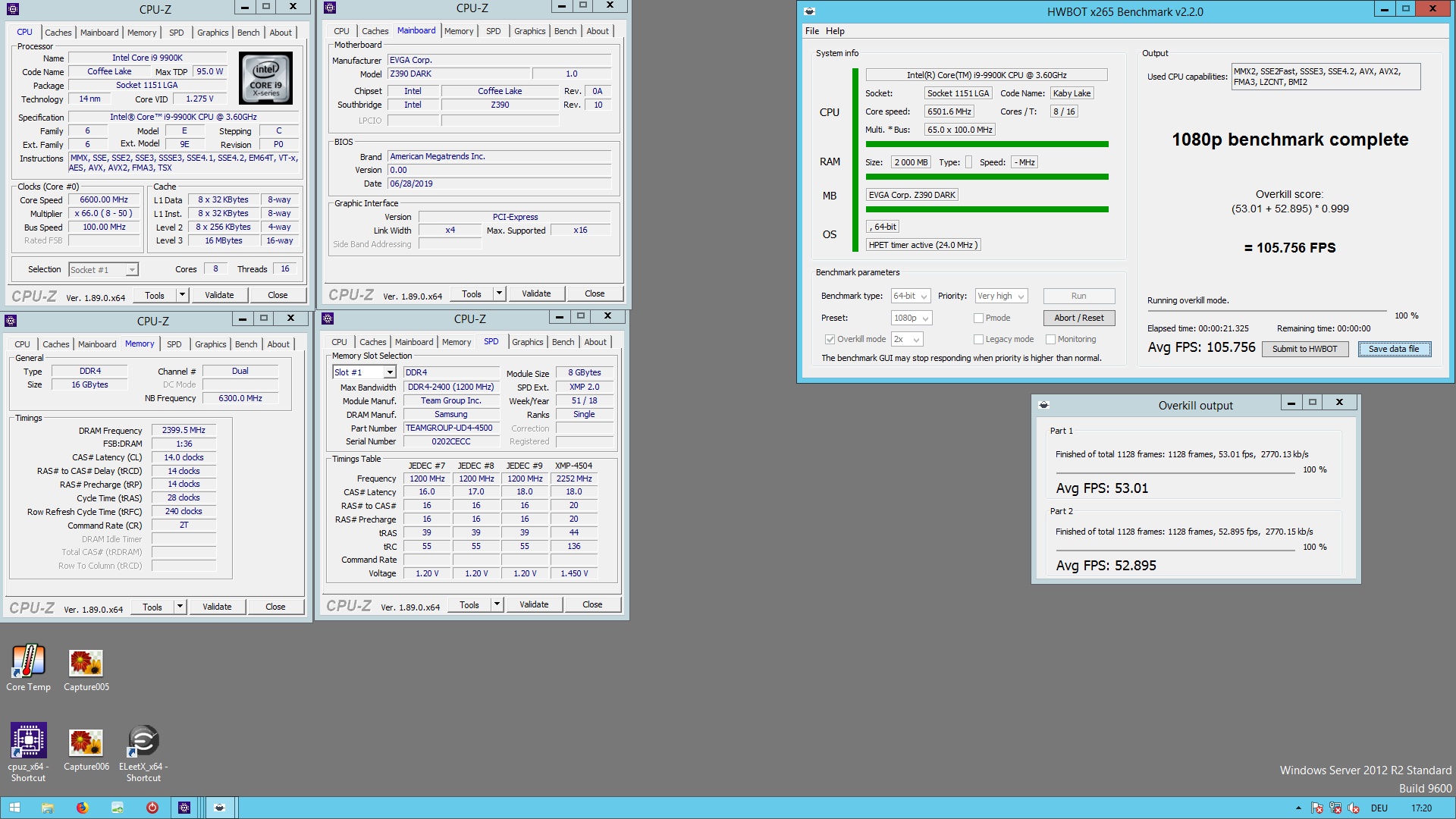Launch Firefox from taskbar
Image resolution: width=1456 pixels, height=819 pixels.
pos(82,808)
